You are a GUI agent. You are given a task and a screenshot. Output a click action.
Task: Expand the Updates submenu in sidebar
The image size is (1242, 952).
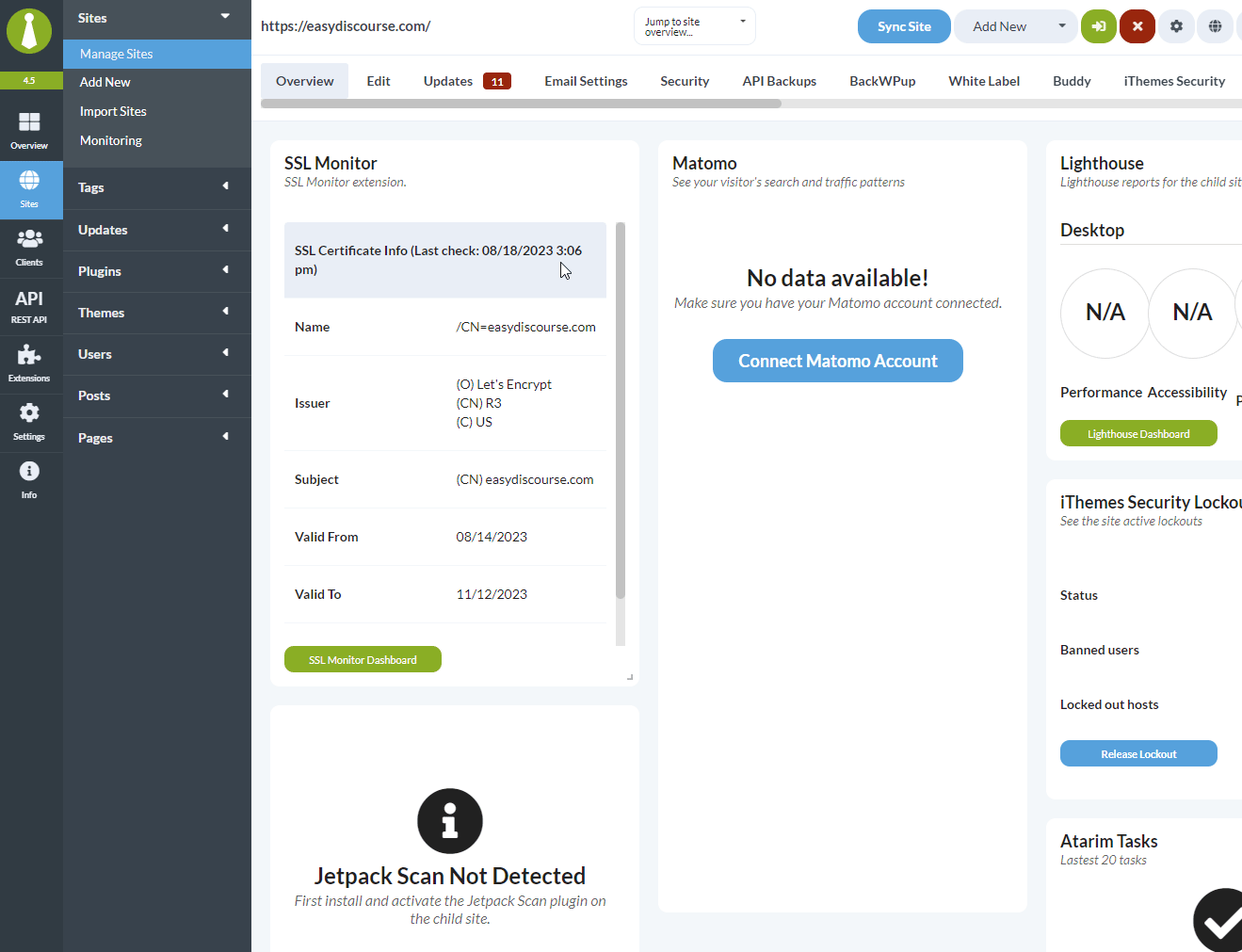click(x=157, y=230)
